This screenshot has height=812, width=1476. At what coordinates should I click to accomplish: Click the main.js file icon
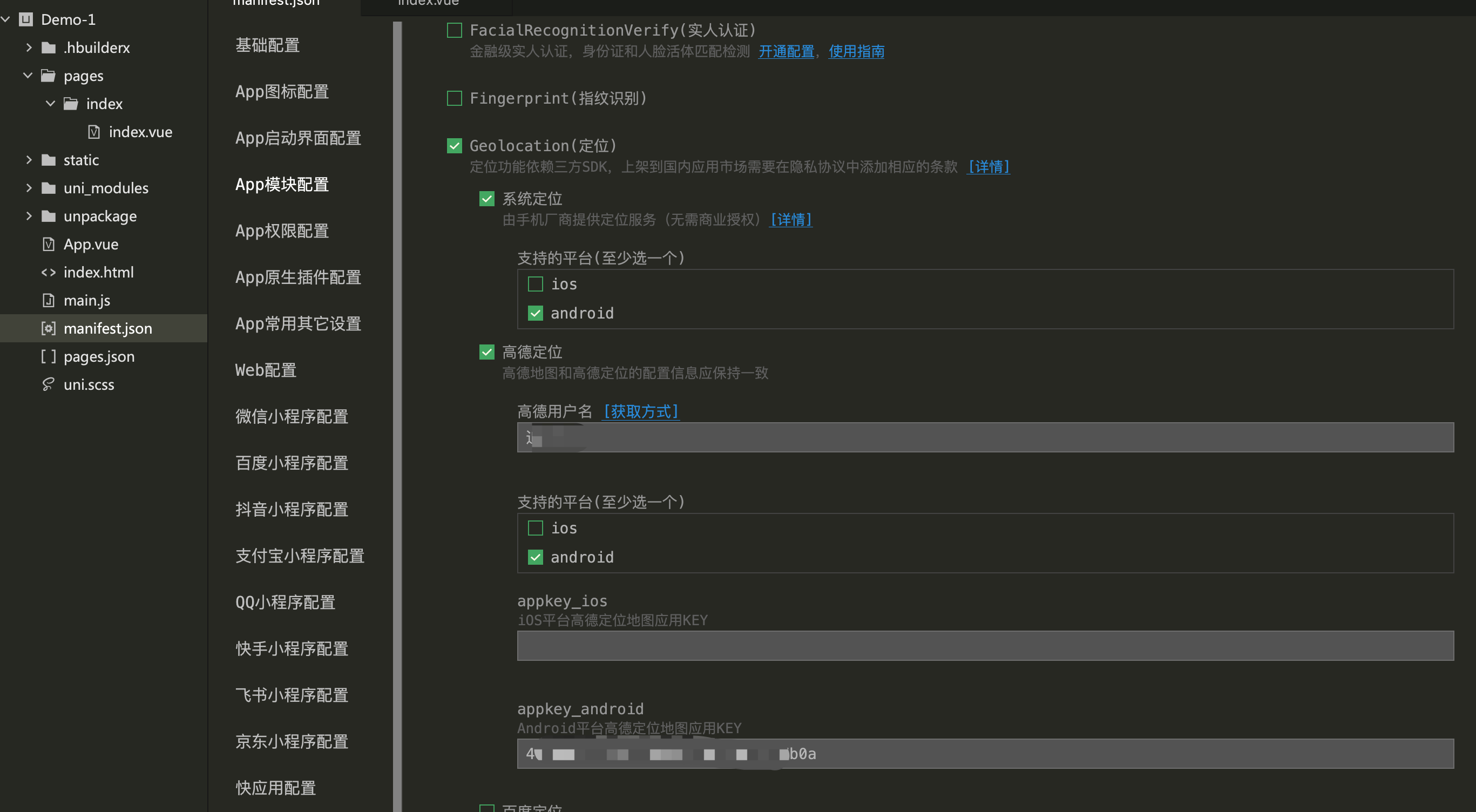(49, 300)
